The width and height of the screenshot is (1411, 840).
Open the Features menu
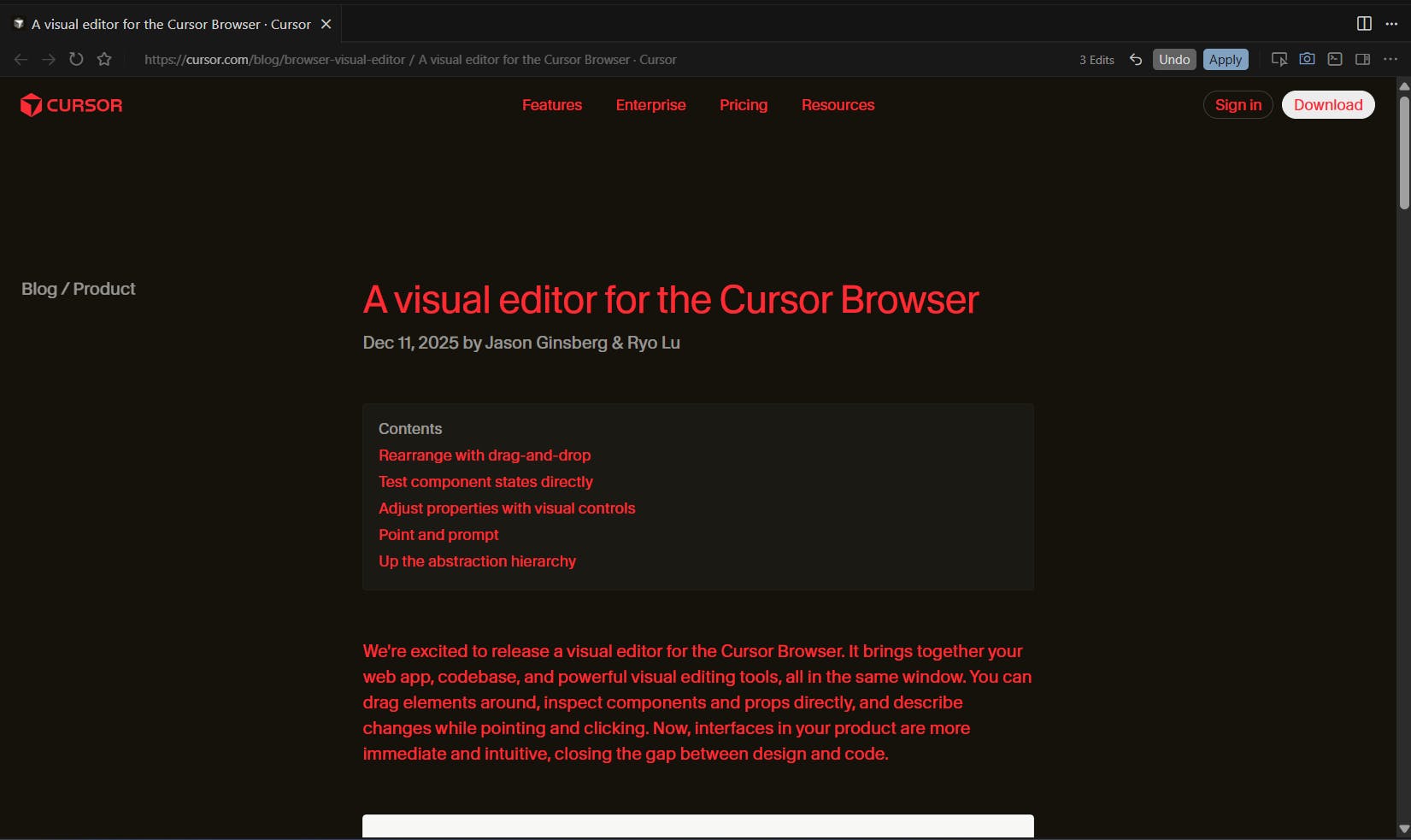[x=552, y=105]
